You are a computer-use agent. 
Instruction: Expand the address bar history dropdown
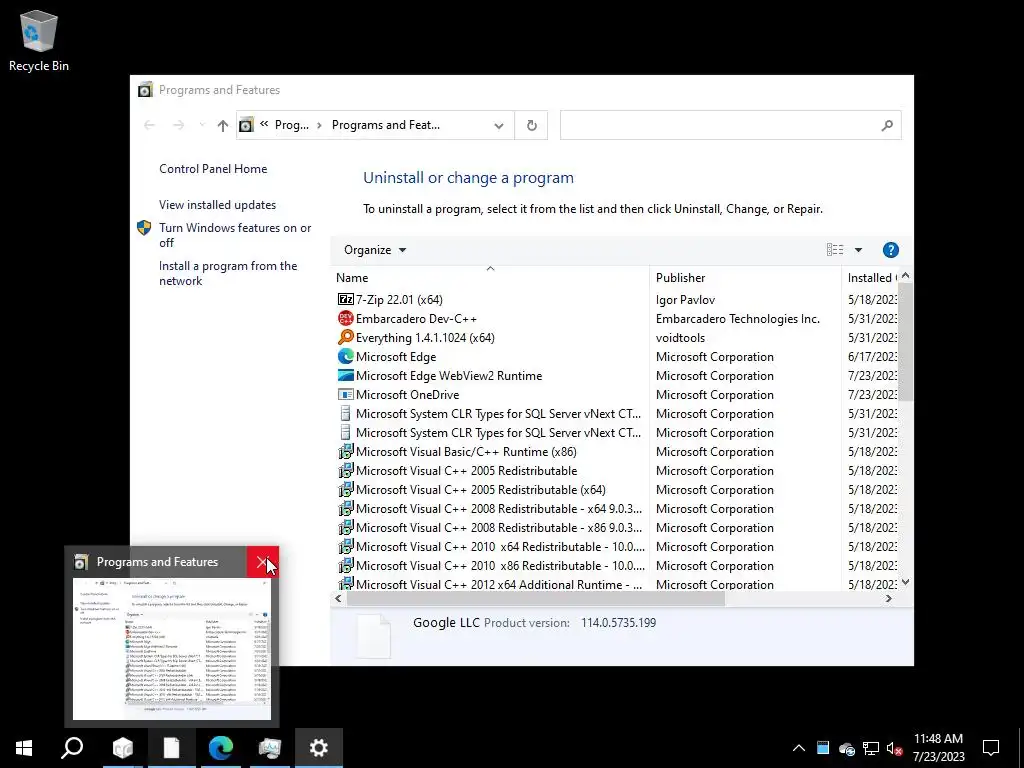point(499,125)
